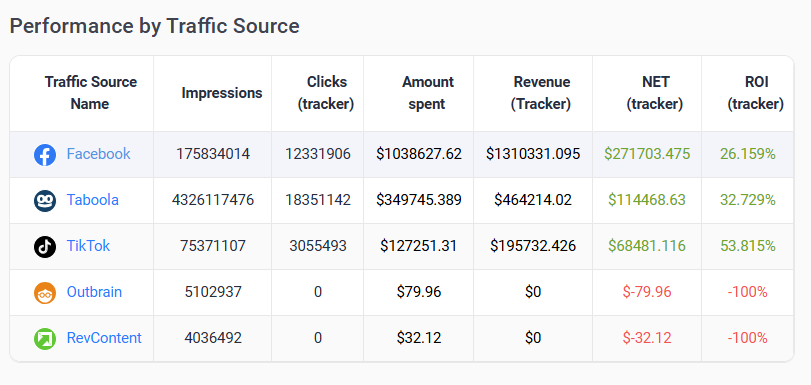811x385 pixels.
Task: Sort by Clicks (tracker) column header
Action: point(326,93)
